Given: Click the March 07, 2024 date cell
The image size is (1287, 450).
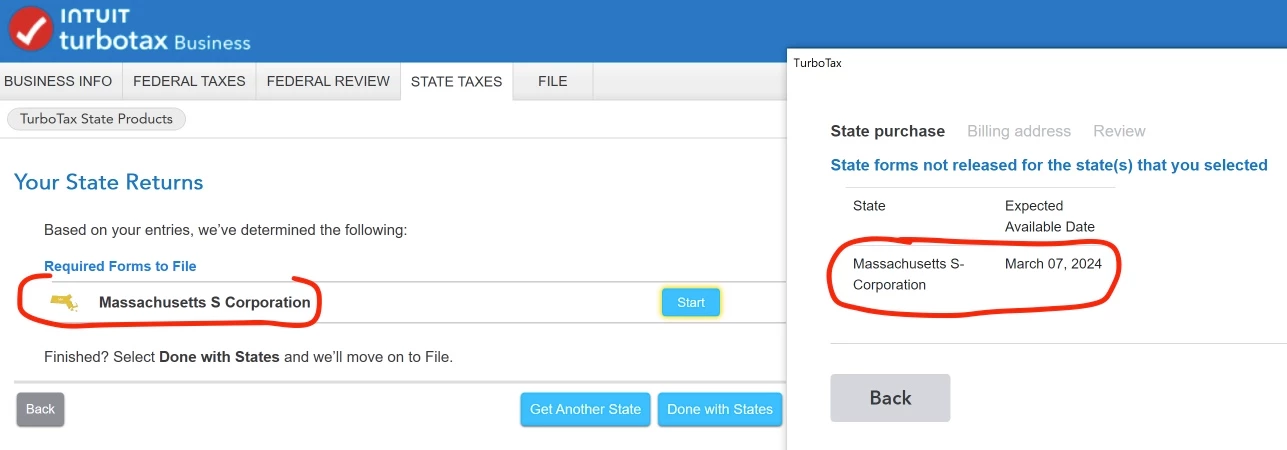Looking at the screenshot, I should click(1053, 264).
